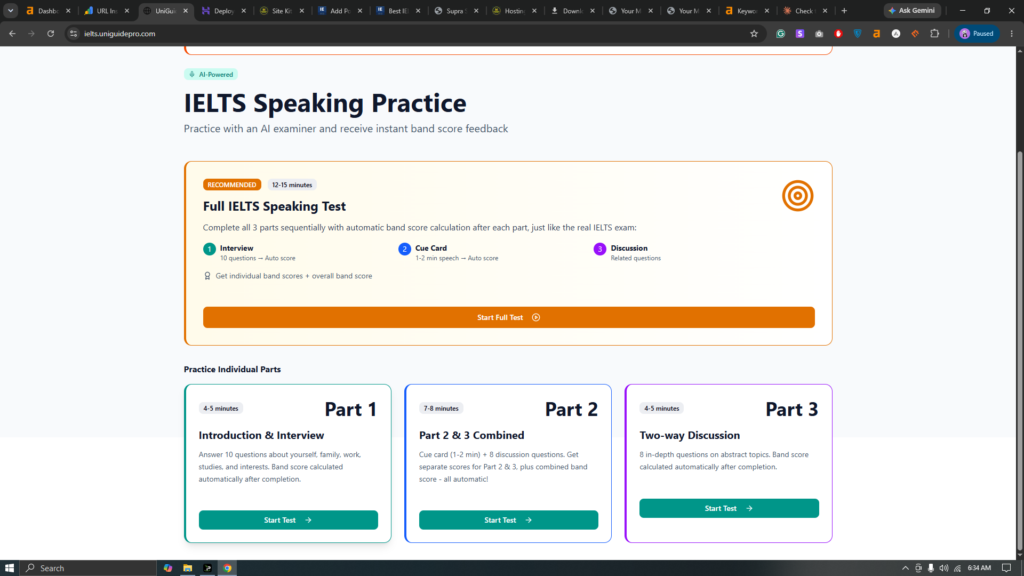Open the Extensions puzzle-piece menu
Image resolution: width=1024 pixels, height=576 pixels.
(935, 33)
